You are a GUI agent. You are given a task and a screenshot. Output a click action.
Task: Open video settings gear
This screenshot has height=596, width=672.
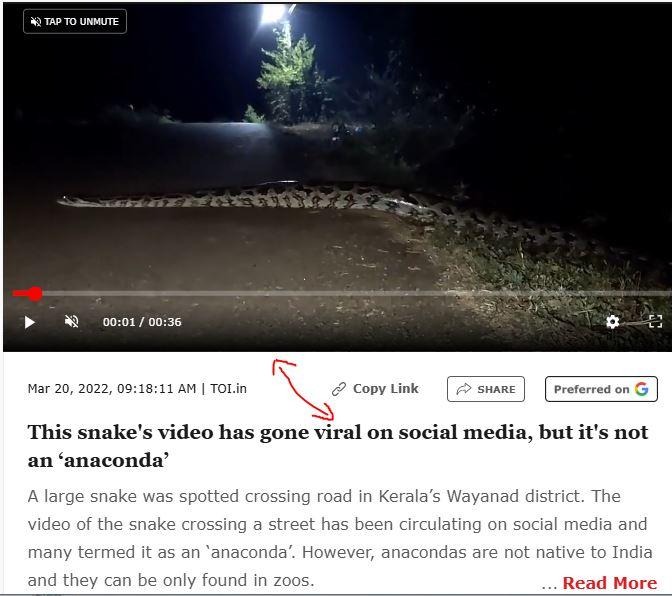click(x=612, y=321)
